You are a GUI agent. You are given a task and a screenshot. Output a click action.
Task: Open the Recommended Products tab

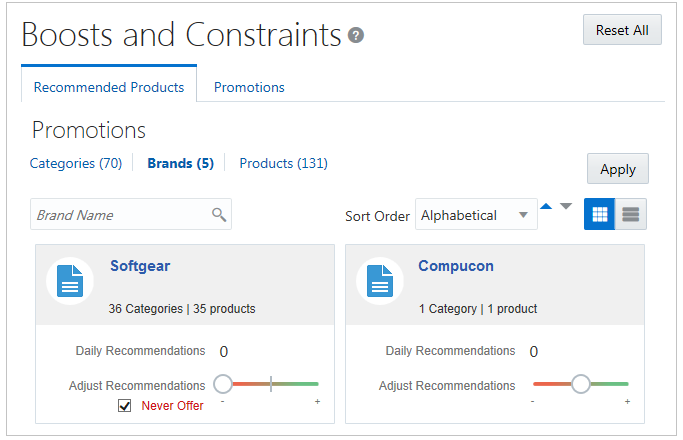coord(109,87)
